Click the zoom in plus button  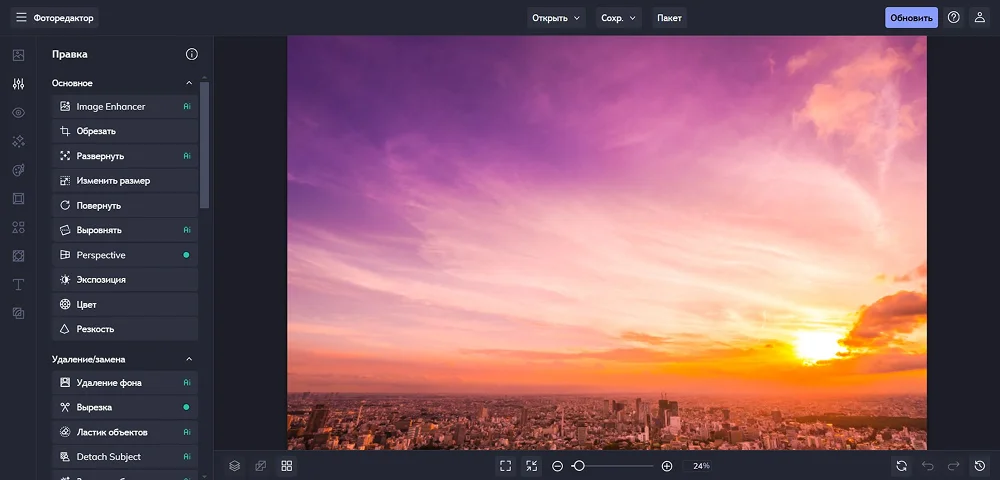coord(667,466)
